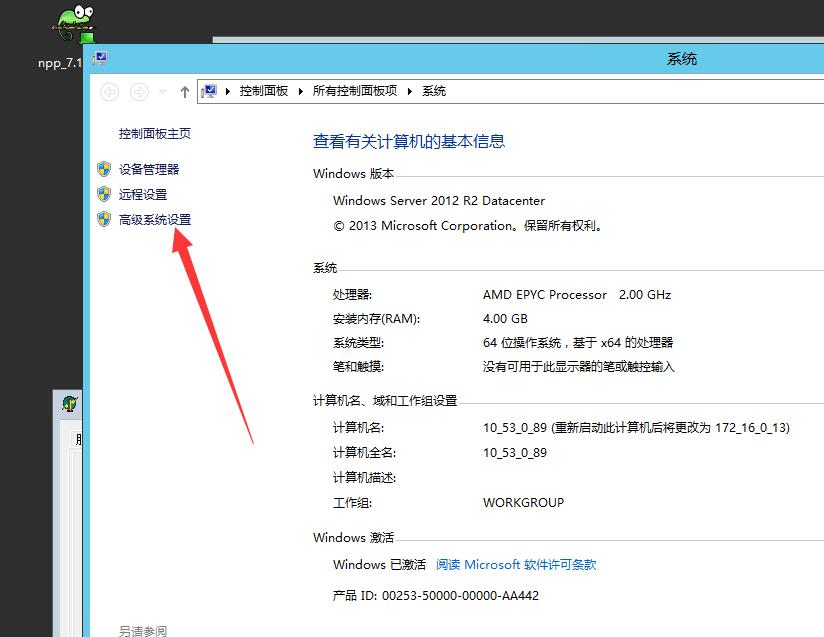The width and height of the screenshot is (824, 637).
Task: Click 高级系统设置 link
Action: click(x=154, y=219)
